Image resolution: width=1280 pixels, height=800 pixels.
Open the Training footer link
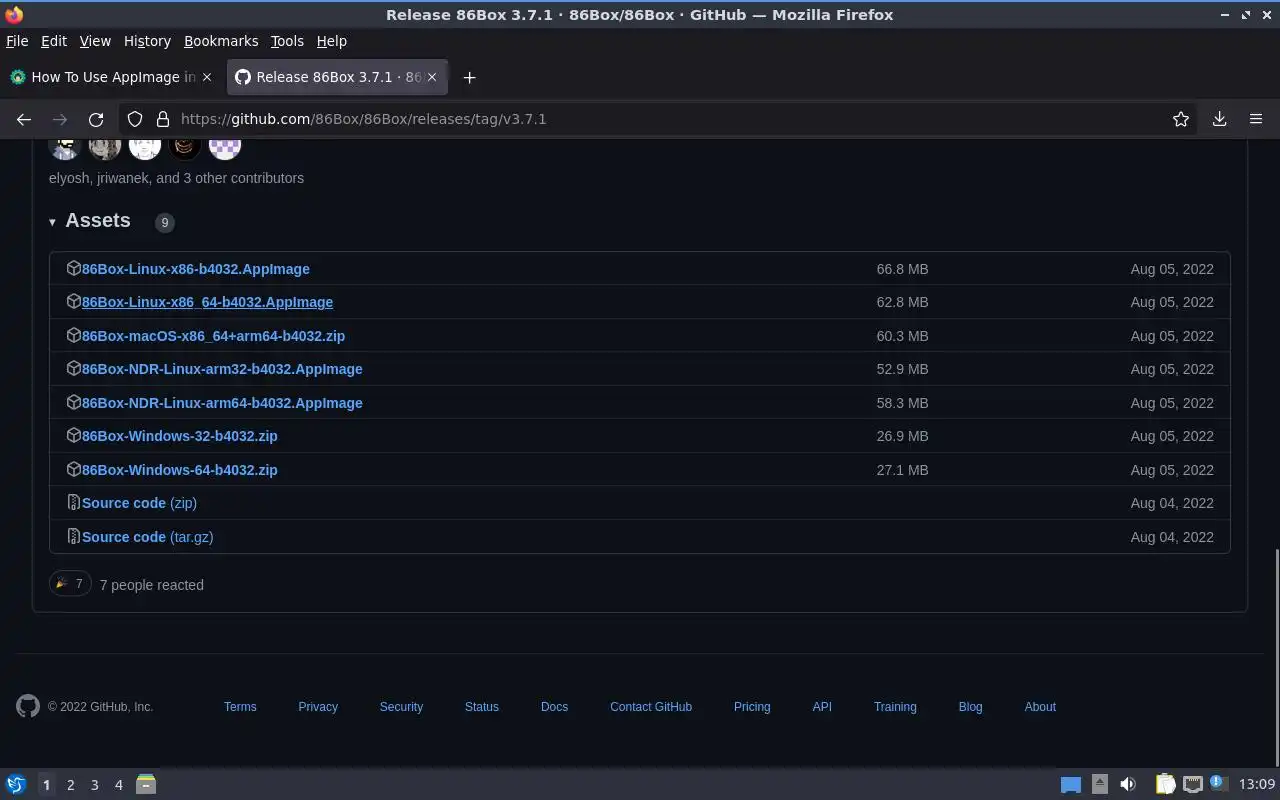click(895, 707)
